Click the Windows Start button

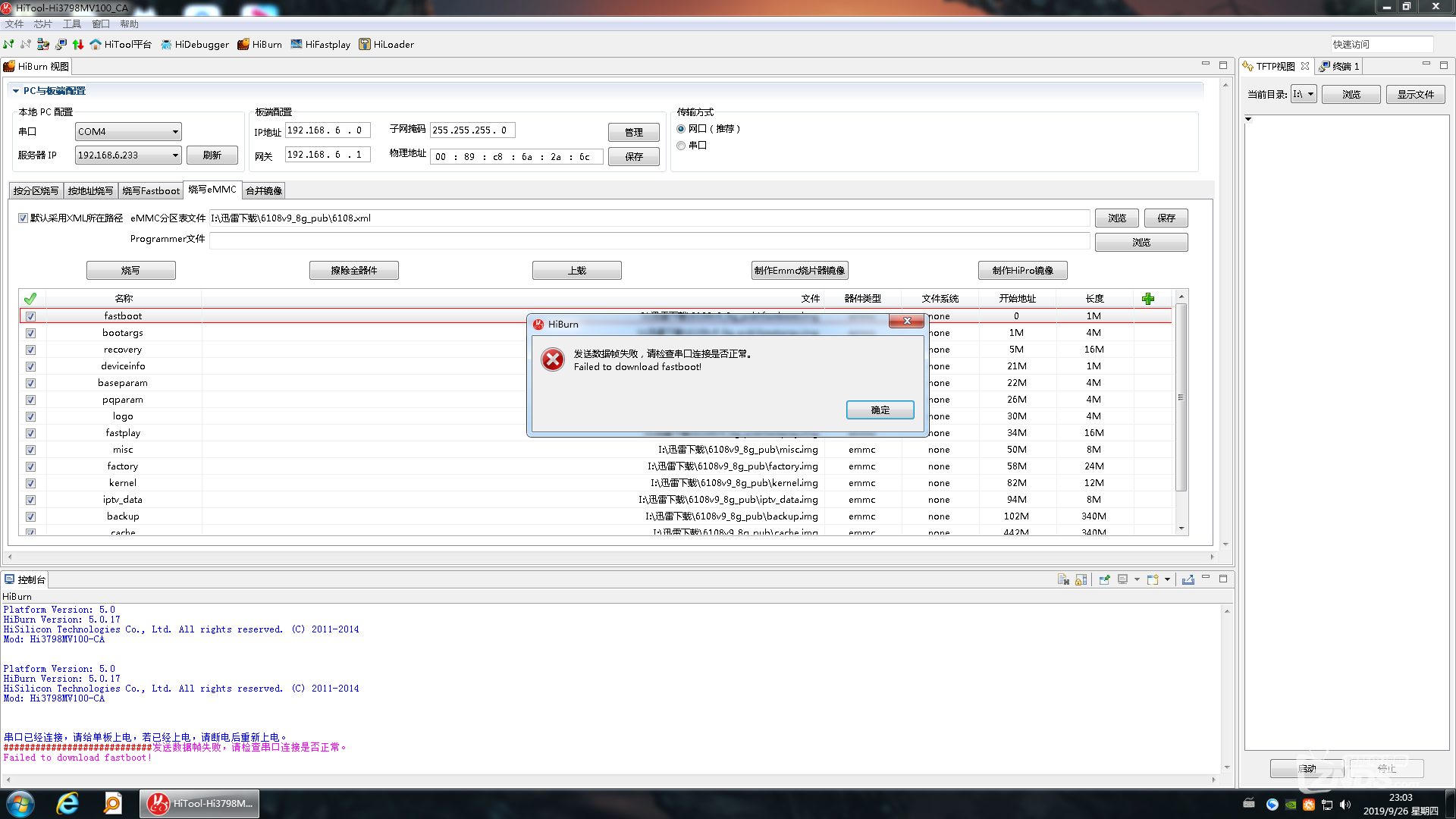click(x=20, y=804)
